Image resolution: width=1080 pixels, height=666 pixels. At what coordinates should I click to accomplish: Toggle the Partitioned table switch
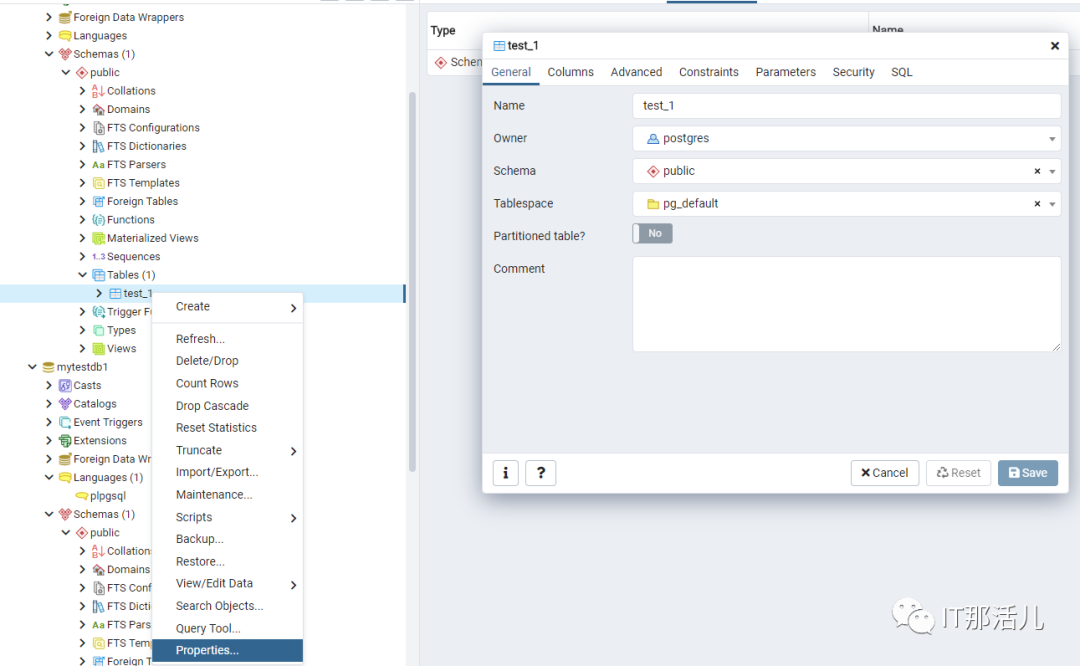pyautogui.click(x=652, y=233)
